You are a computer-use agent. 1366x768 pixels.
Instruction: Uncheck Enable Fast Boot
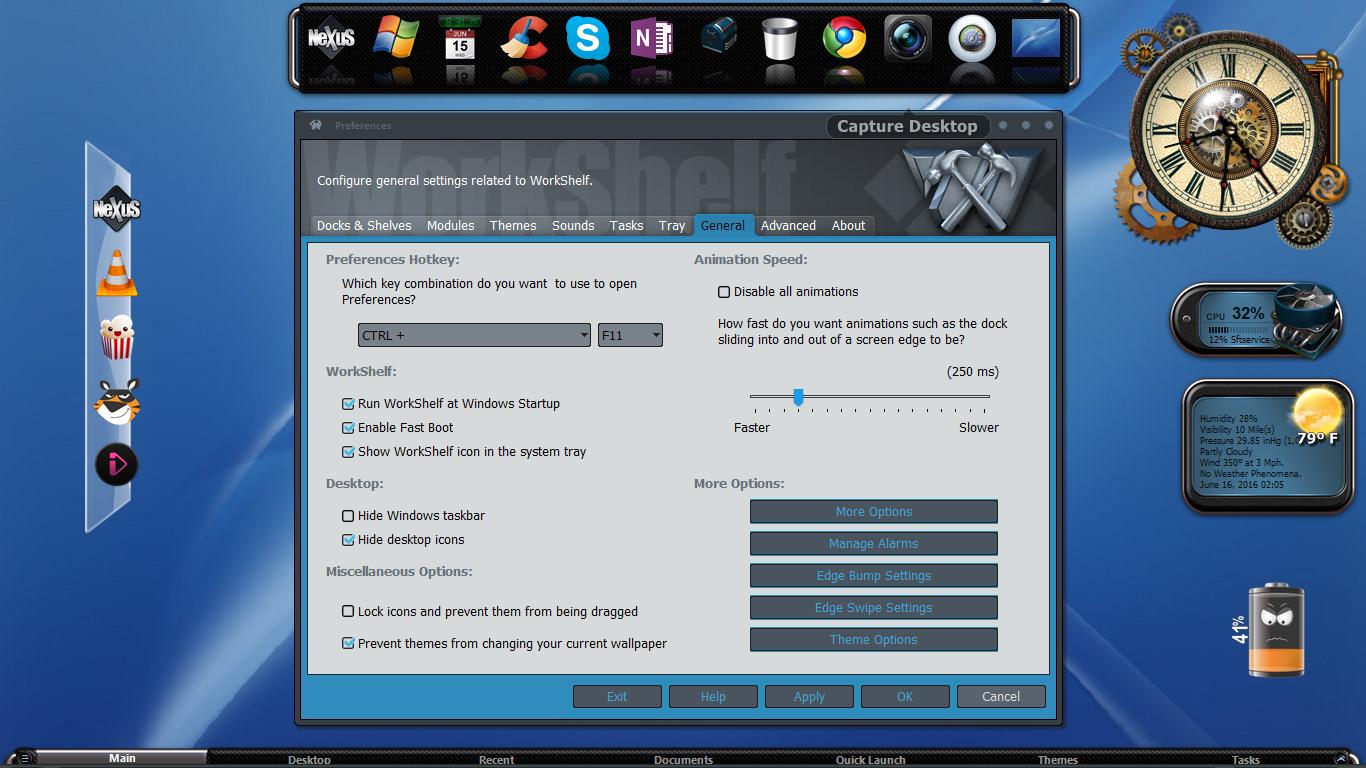tap(348, 428)
